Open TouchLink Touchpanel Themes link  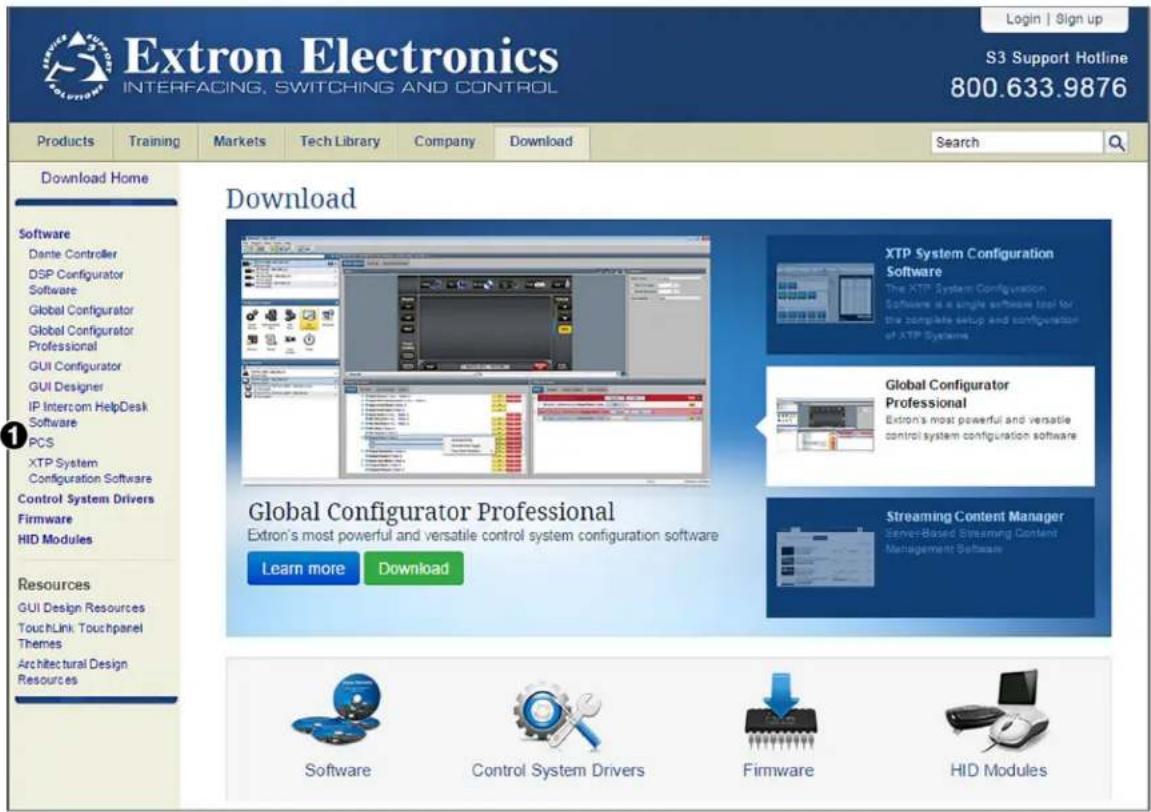[x=80, y=636]
